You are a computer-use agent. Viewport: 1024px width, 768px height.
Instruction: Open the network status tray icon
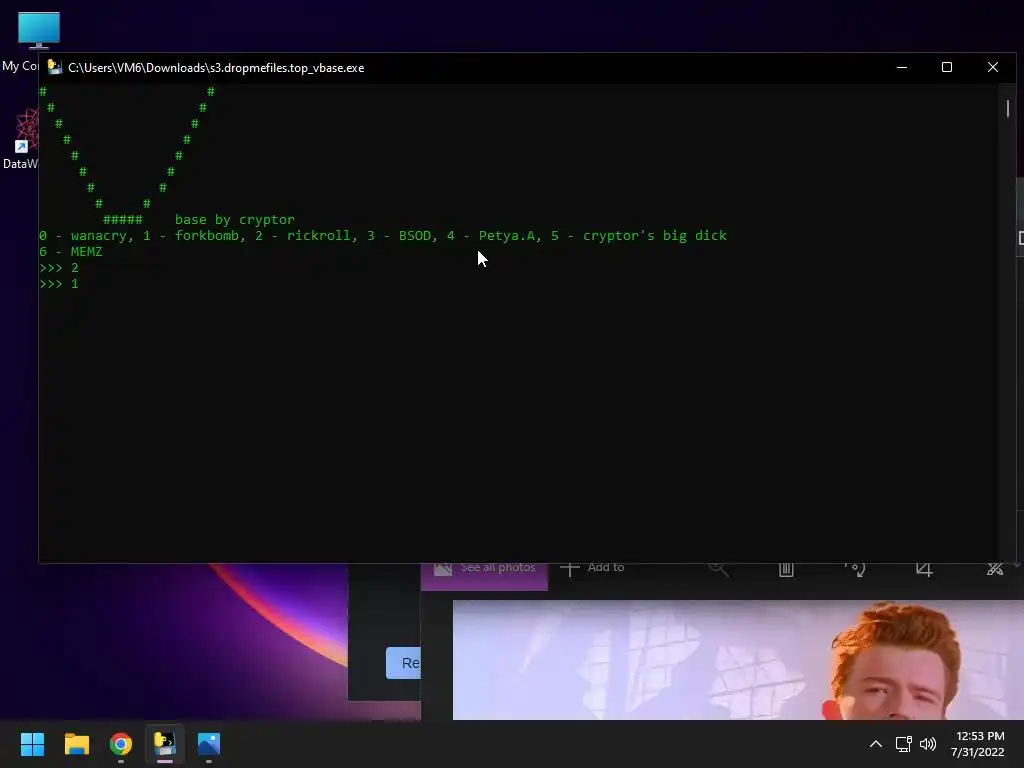point(903,744)
